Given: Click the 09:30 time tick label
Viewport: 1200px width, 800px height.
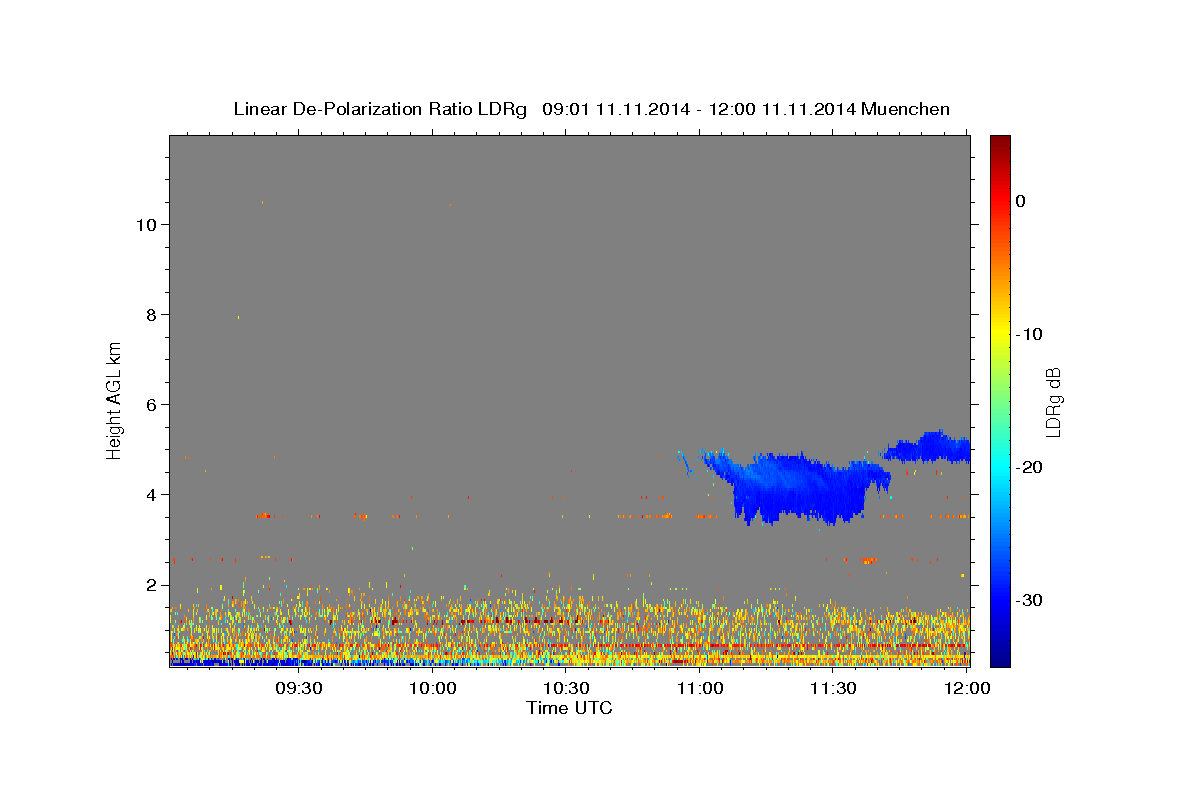Looking at the screenshot, I should click(x=298, y=688).
